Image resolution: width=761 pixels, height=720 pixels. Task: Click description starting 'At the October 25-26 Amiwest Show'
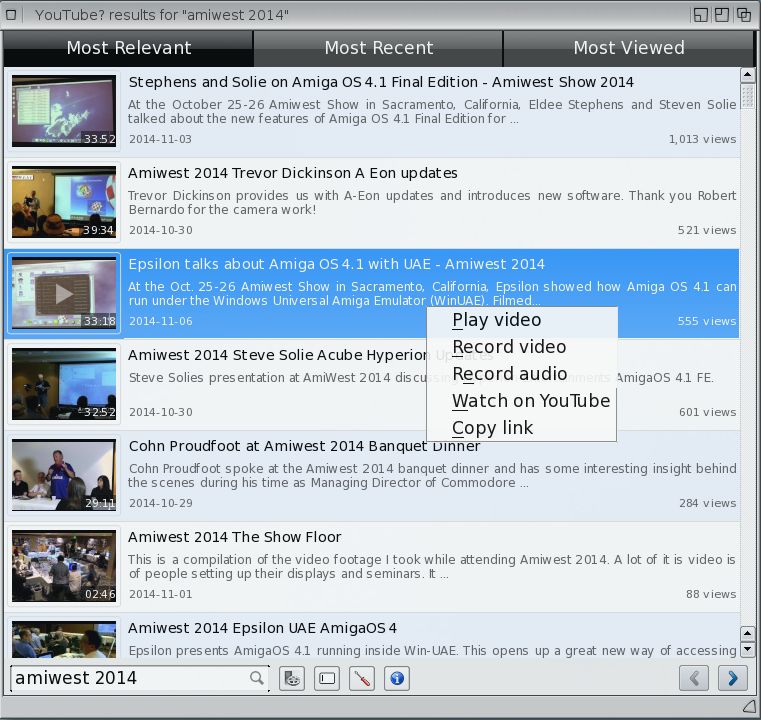432,112
